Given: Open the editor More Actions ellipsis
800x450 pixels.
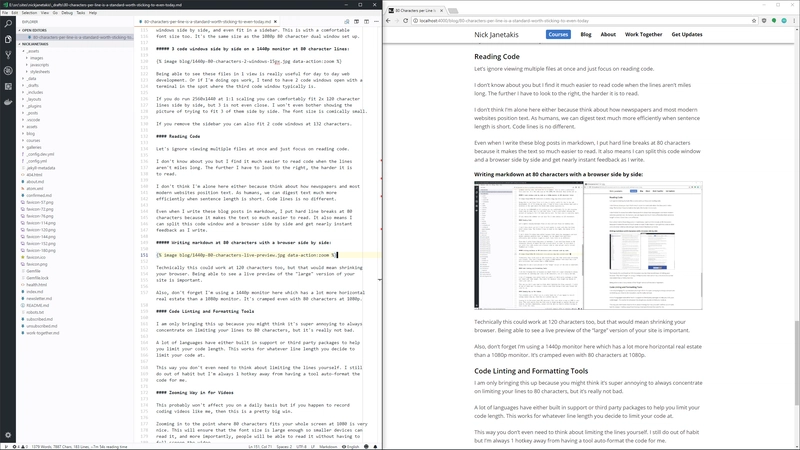Looking at the screenshot, I should pos(376,21).
